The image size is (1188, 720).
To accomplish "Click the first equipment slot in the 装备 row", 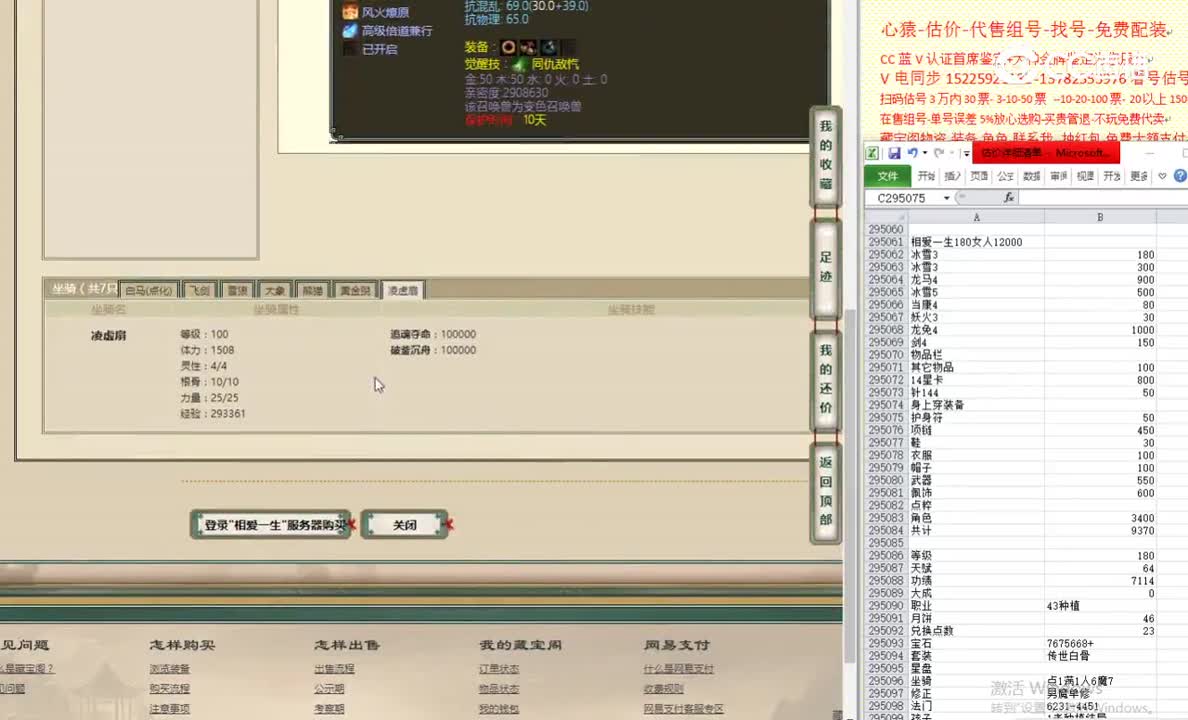I will 508,47.
